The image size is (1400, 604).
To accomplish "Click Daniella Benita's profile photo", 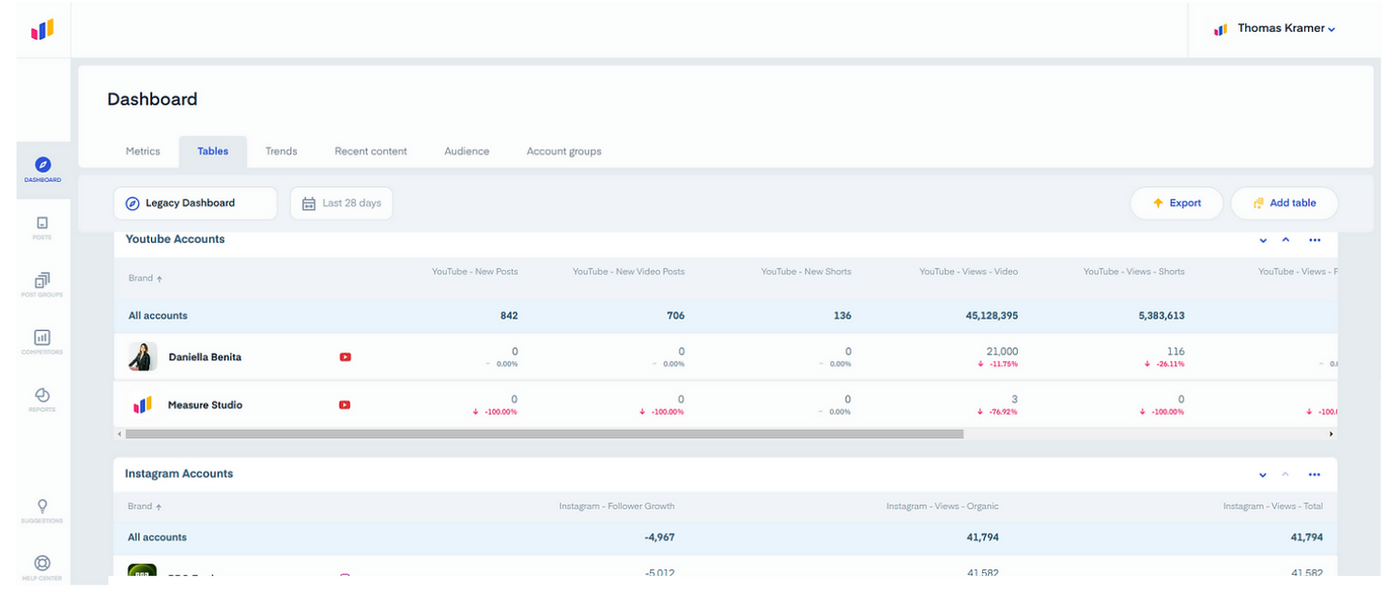I will click(142, 357).
